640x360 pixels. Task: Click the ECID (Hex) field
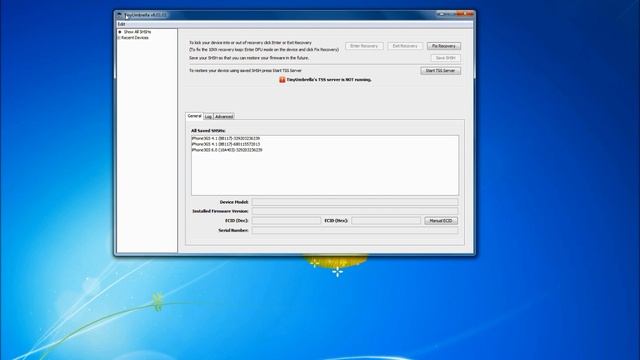click(x=386, y=220)
